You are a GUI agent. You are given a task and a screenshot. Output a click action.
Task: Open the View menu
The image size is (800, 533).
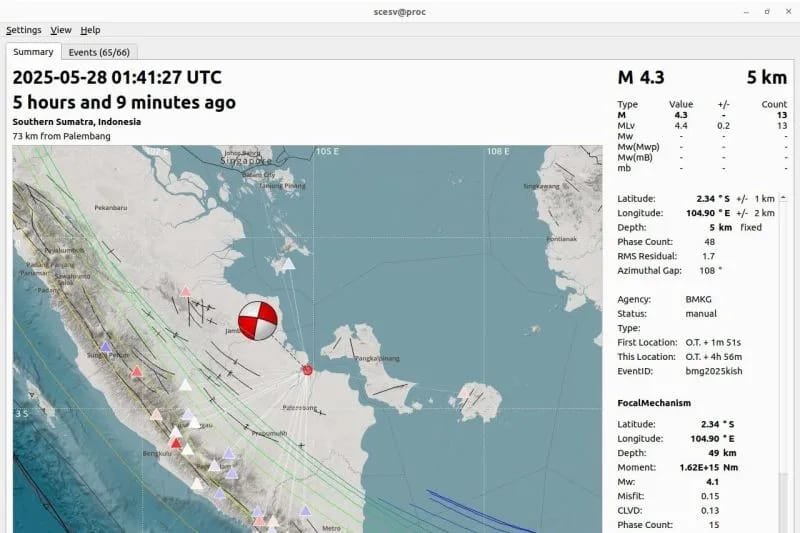coord(61,30)
